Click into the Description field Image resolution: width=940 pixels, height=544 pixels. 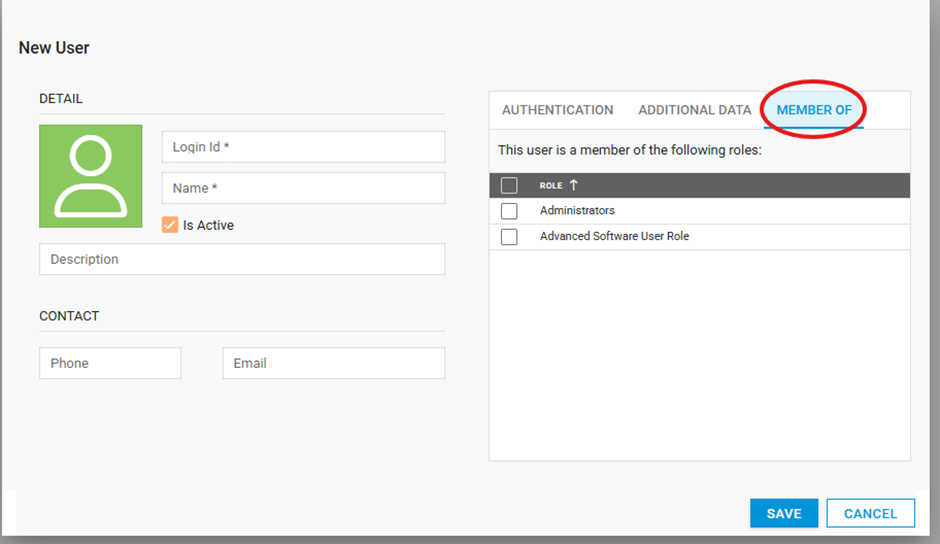[242, 259]
